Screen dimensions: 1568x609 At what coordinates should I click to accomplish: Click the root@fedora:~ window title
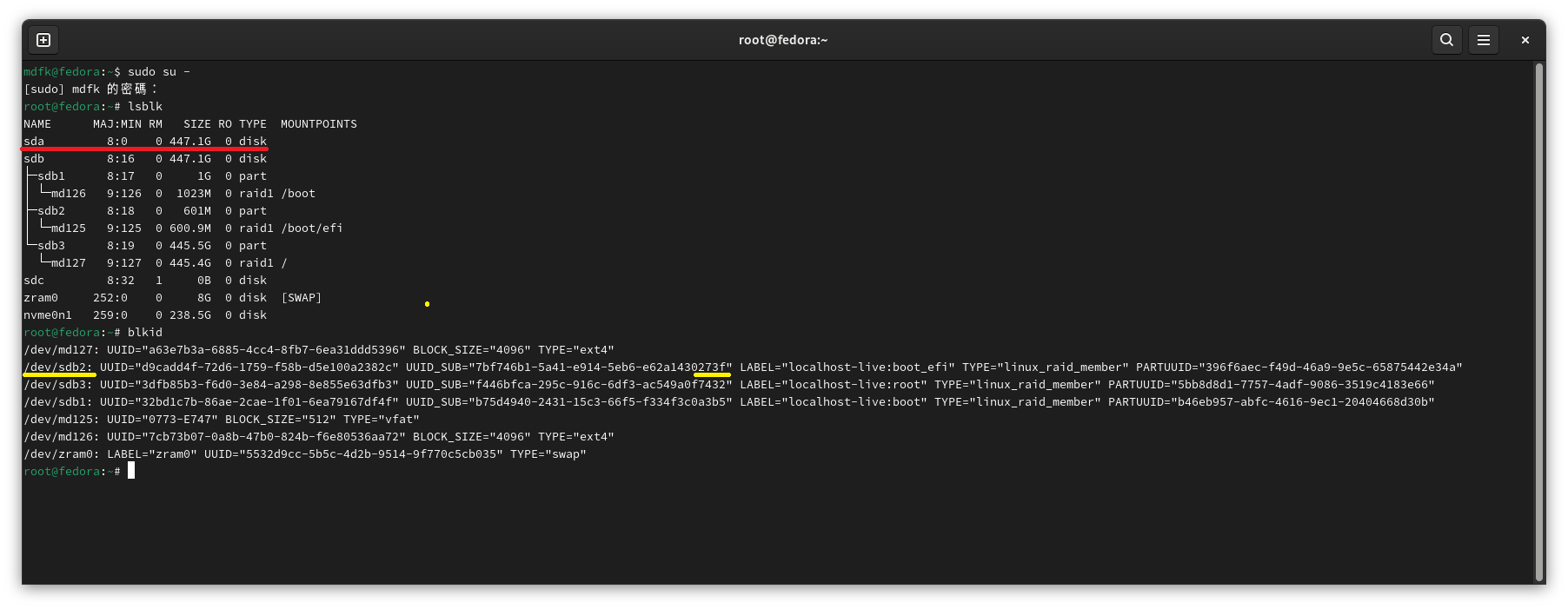783,40
